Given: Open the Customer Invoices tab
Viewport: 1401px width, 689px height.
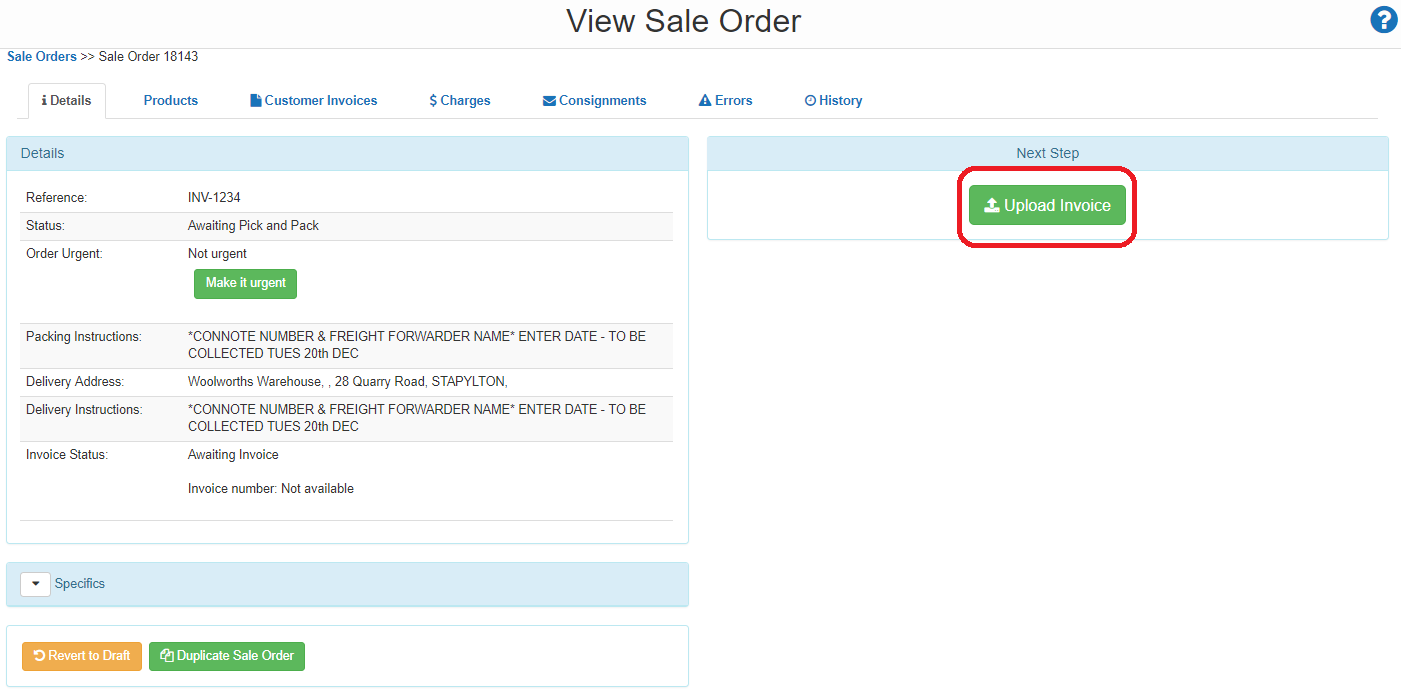Looking at the screenshot, I should click(x=314, y=100).
